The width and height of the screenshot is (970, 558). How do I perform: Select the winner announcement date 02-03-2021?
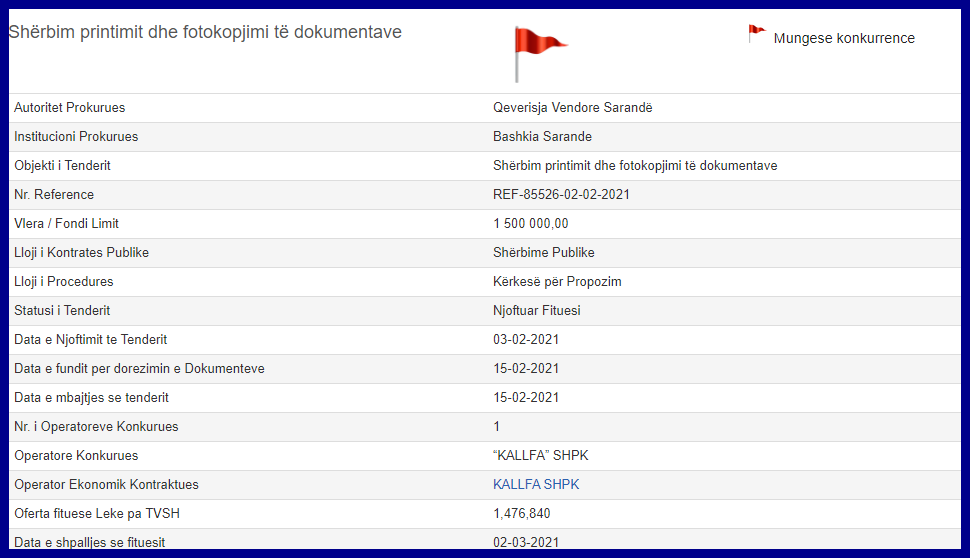coord(526,543)
